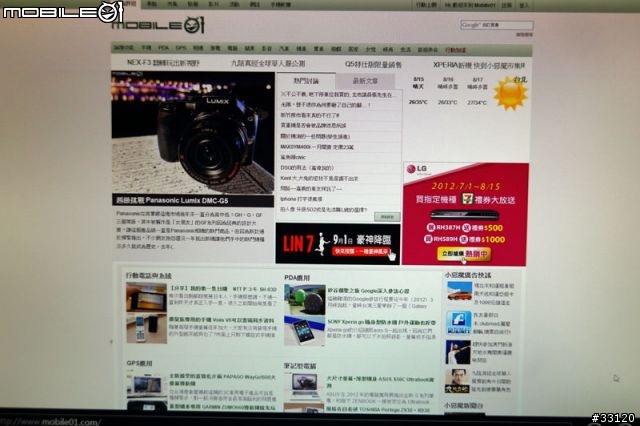Open the ASUS laptop article thumbnail
640x426 pixels.
pos(304,386)
